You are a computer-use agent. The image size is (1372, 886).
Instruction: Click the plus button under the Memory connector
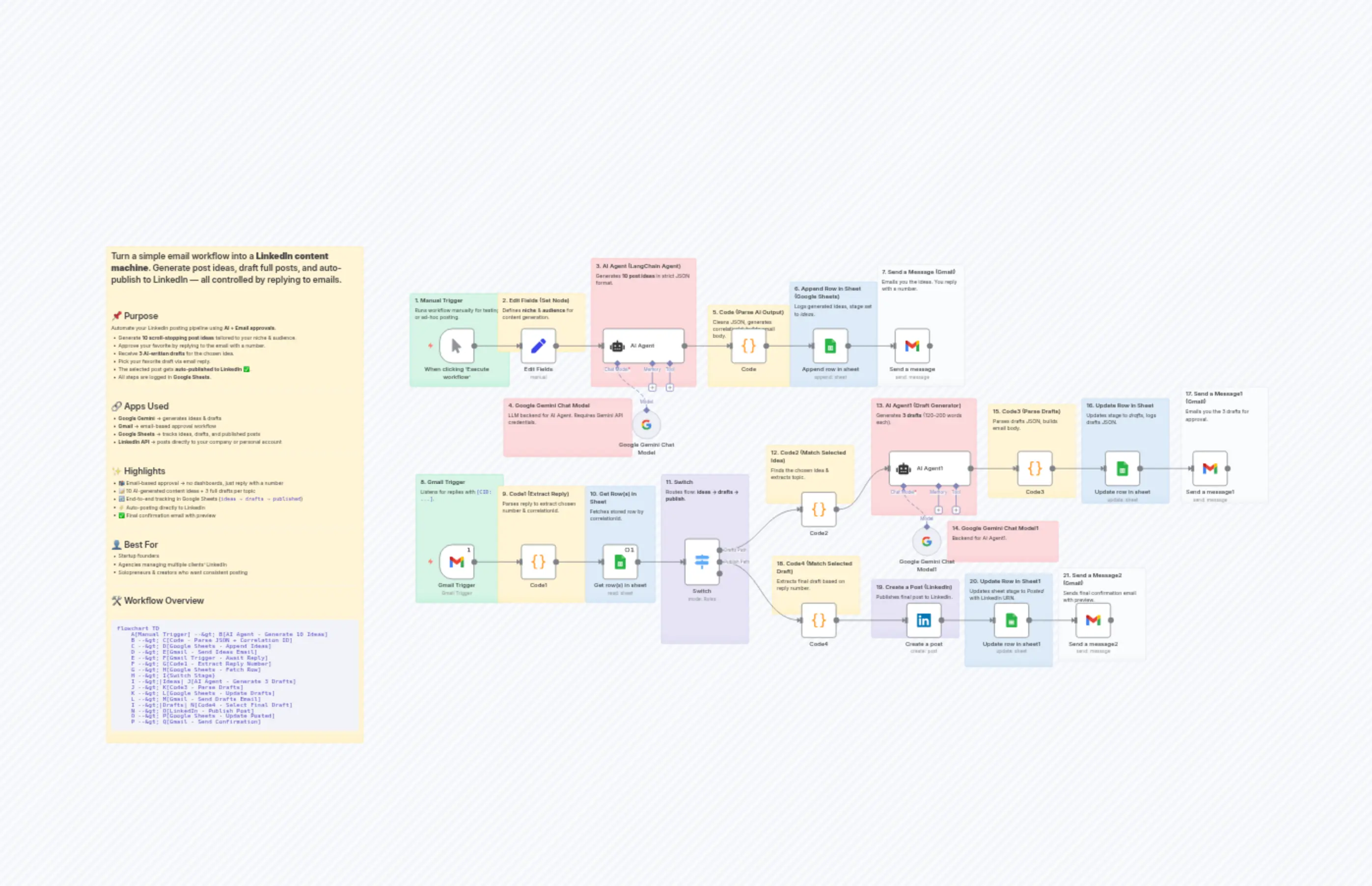(x=652, y=387)
